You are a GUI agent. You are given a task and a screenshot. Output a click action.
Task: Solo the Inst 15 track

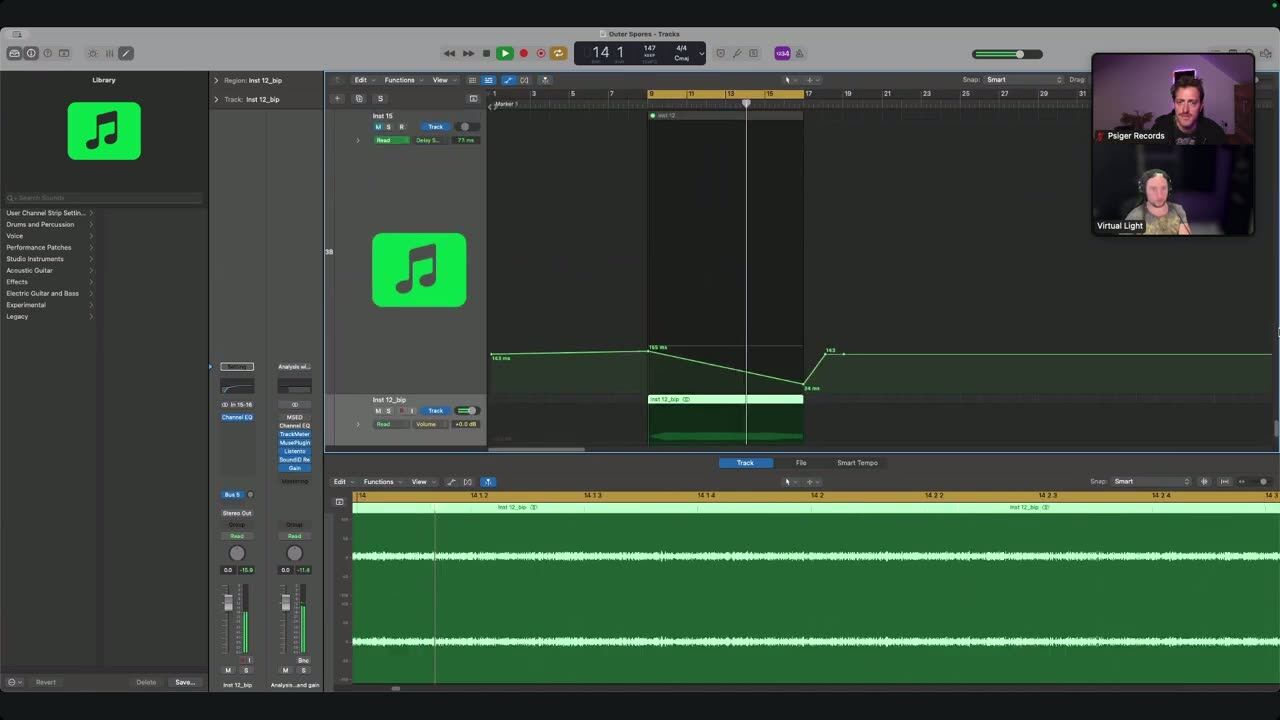pyautogui.click(x=389, y=127)
